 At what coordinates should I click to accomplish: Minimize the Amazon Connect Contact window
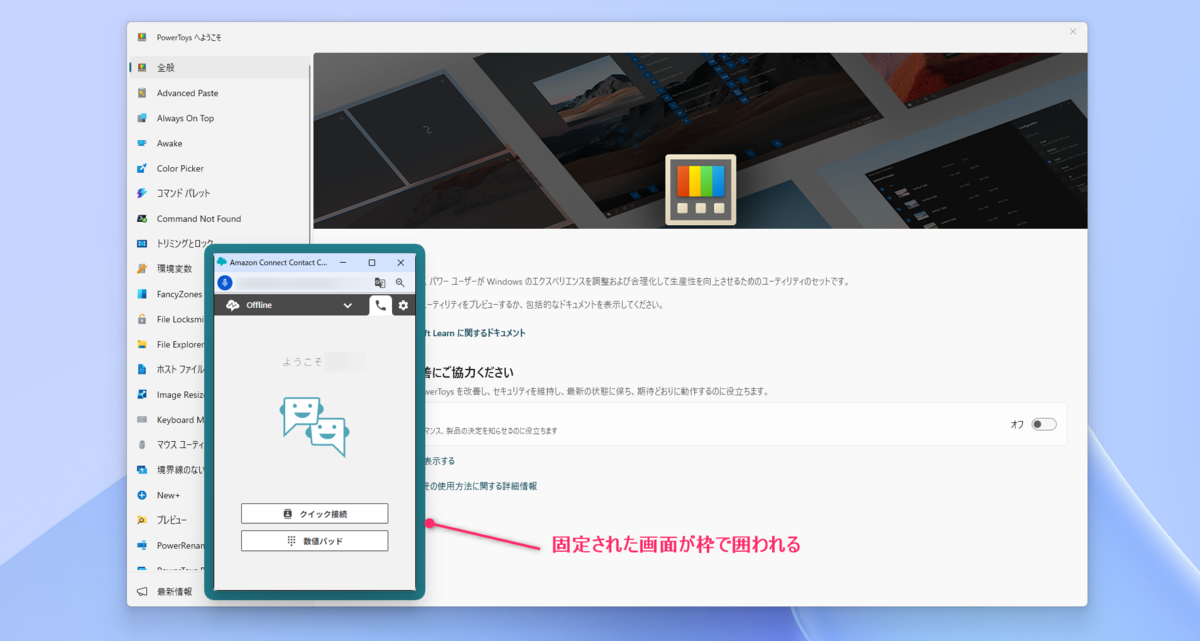tap(343, 262)
